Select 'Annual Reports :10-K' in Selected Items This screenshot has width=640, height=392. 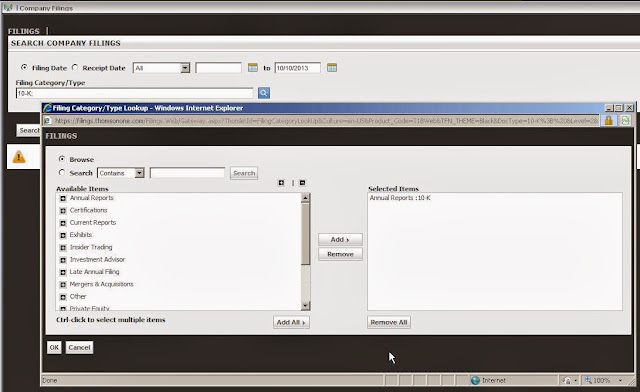pyautogui.click(x=400, y=198)
